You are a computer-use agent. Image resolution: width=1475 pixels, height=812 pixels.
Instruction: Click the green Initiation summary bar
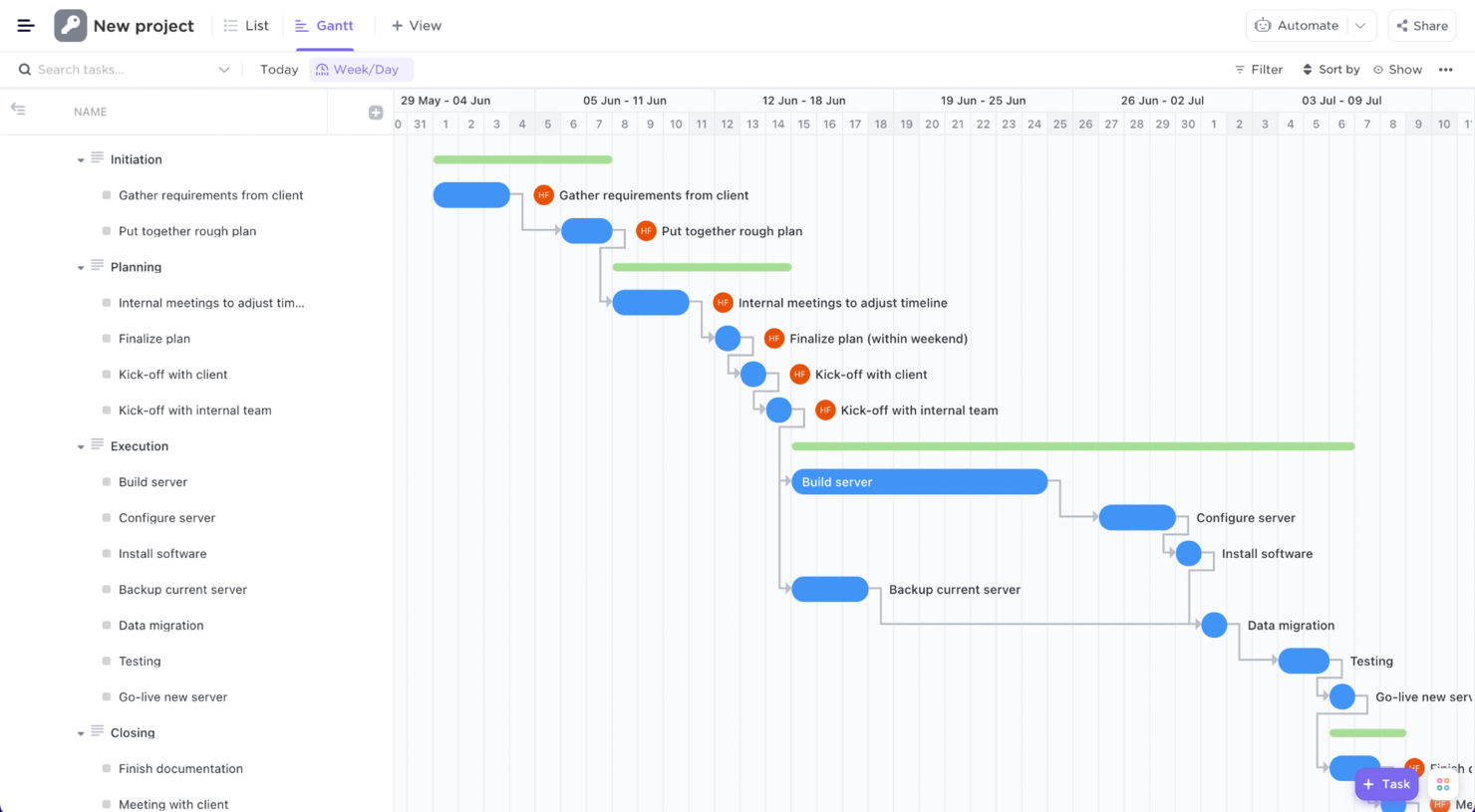[x=523, y=159]
